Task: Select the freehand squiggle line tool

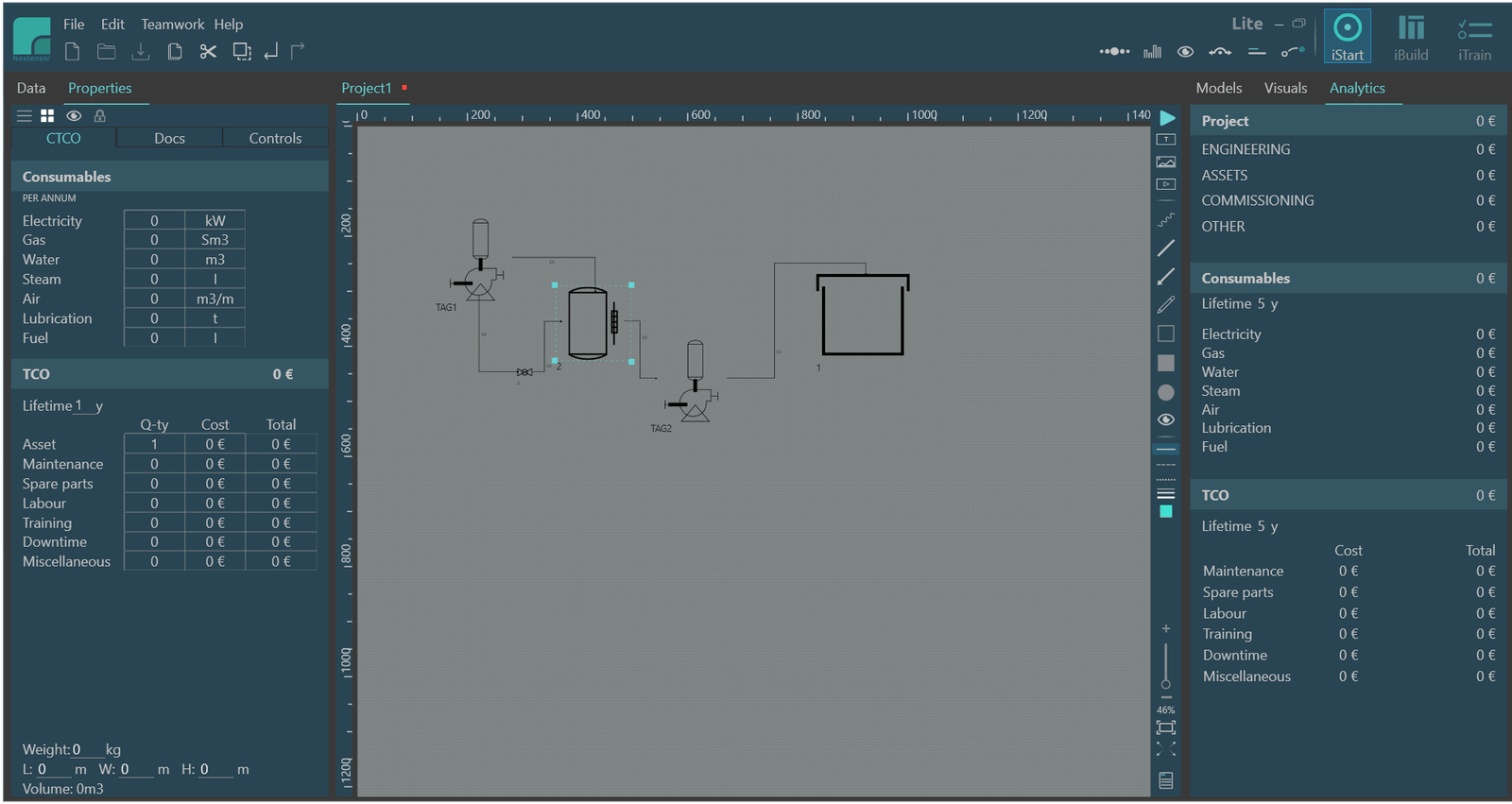Action: click(x=1166, y=219)
